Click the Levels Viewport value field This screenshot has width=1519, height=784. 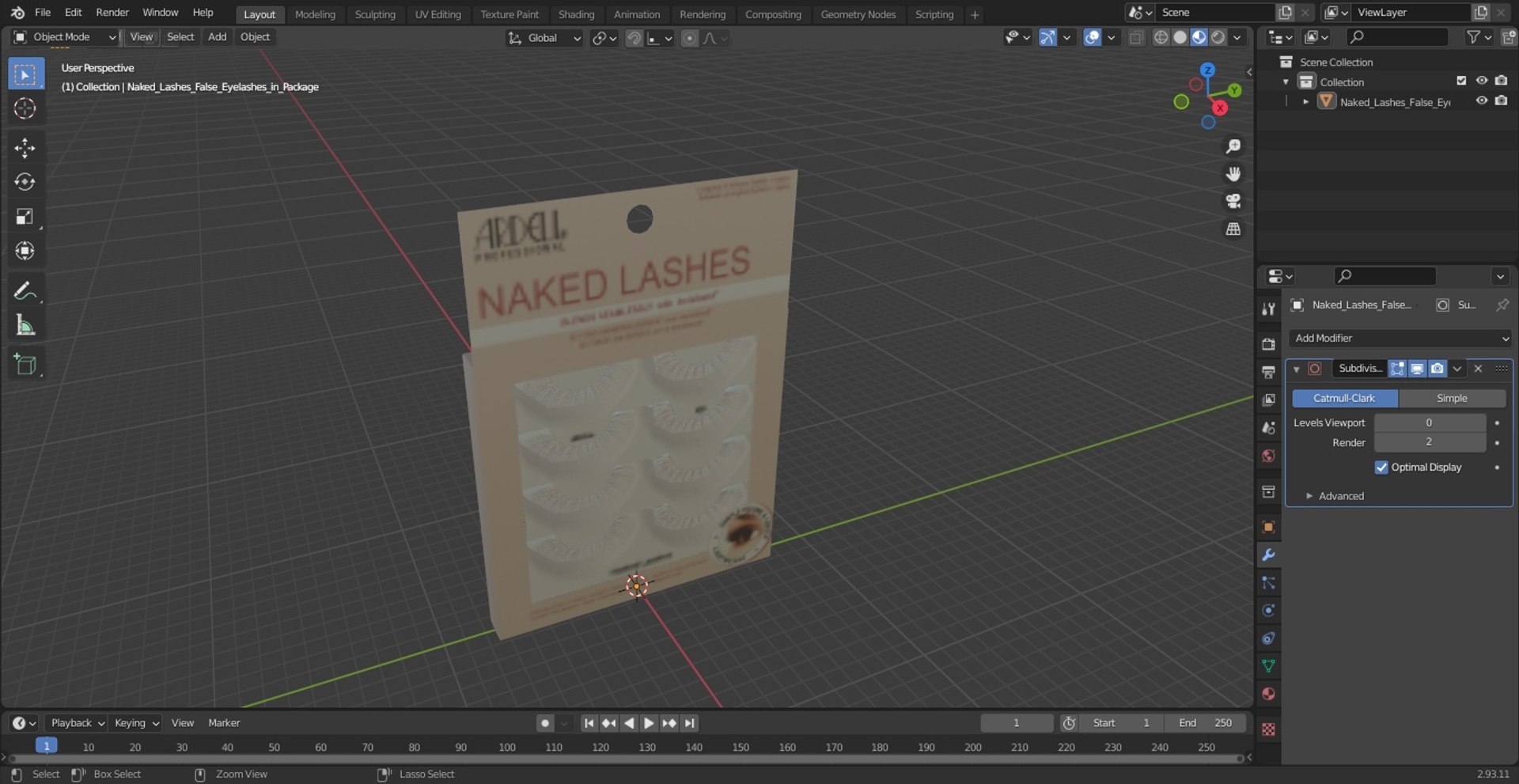point(1429,423)
